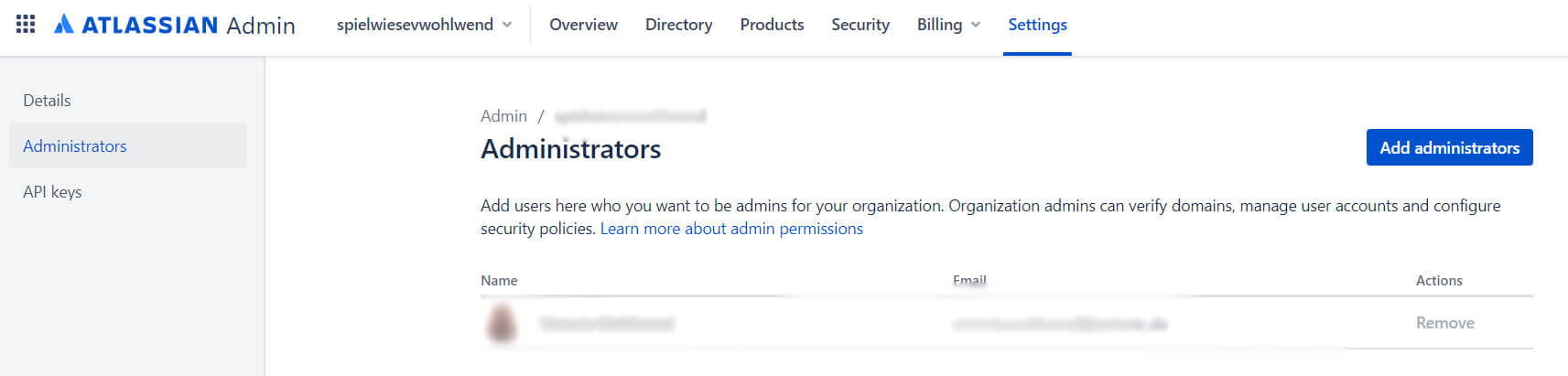1568x376 pixels.
Task: Open the app switcher grid icon
Action: (26, 24)
